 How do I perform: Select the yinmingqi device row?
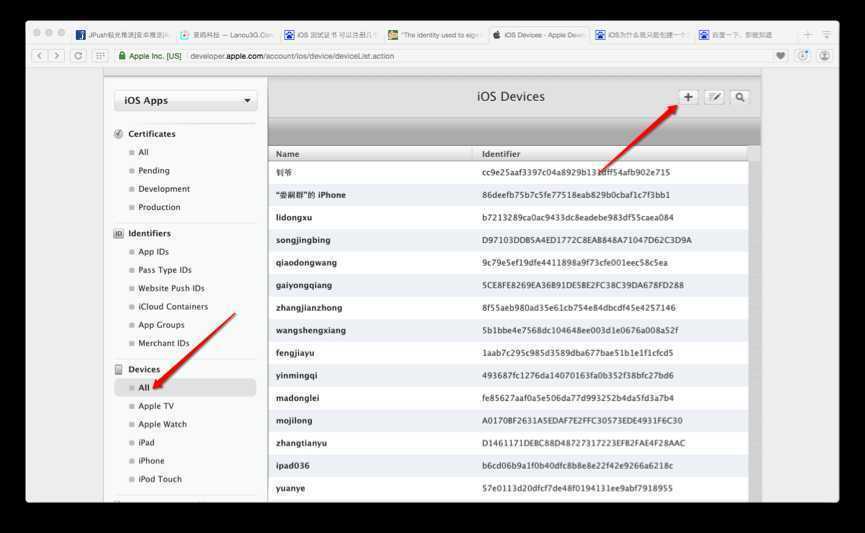click(508, 375)
